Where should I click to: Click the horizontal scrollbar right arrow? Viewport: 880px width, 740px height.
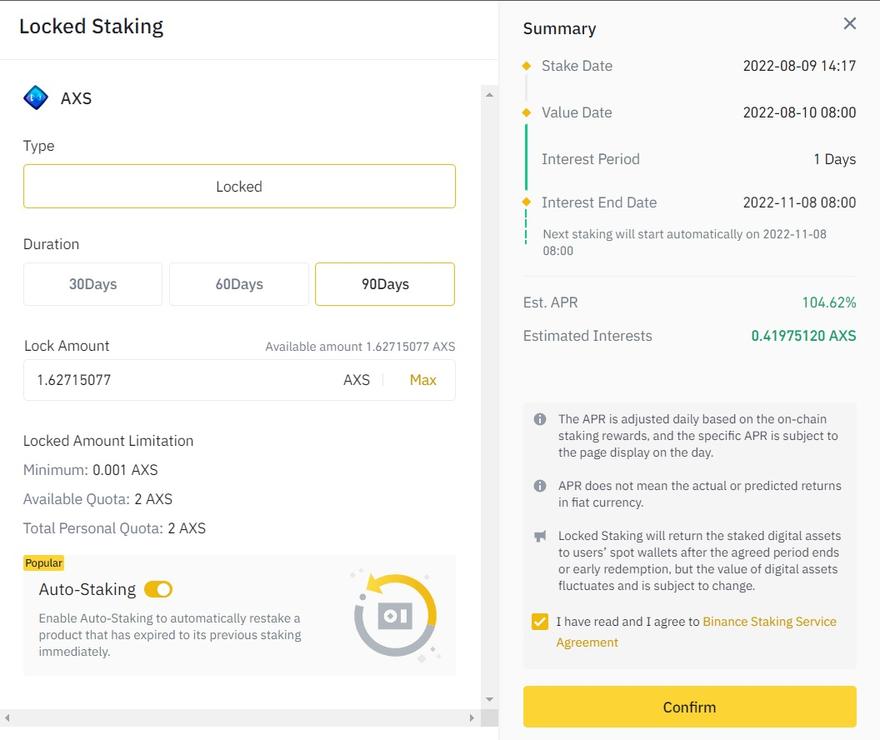point(471,718)
